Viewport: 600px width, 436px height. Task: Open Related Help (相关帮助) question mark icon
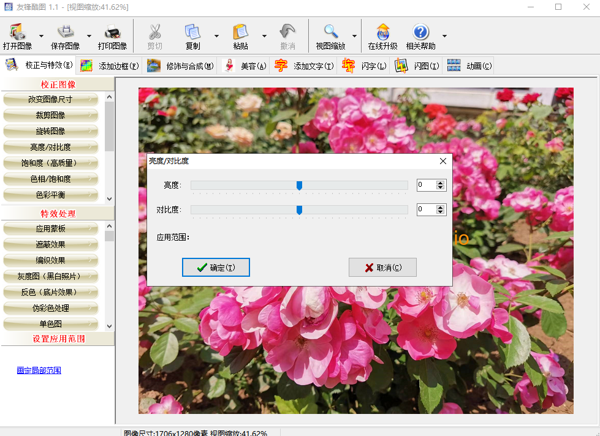[420, 32]
